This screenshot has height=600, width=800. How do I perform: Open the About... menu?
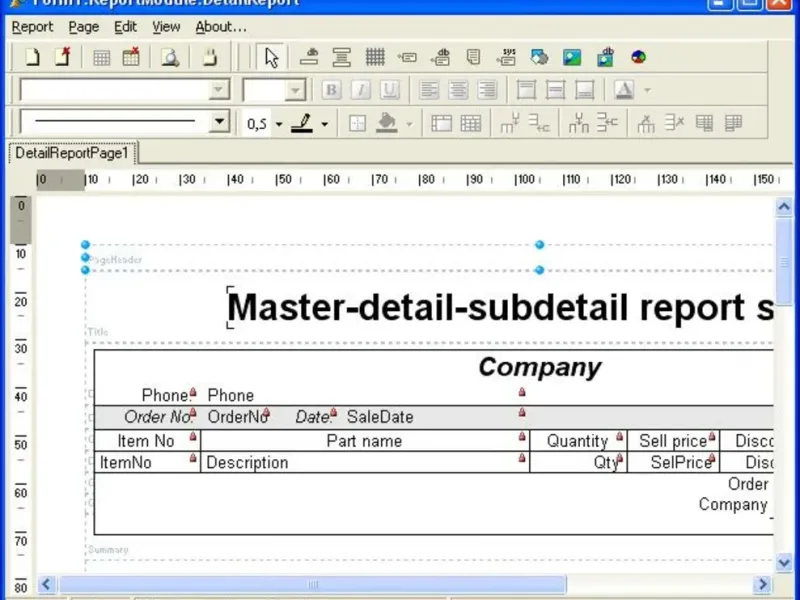220,27
